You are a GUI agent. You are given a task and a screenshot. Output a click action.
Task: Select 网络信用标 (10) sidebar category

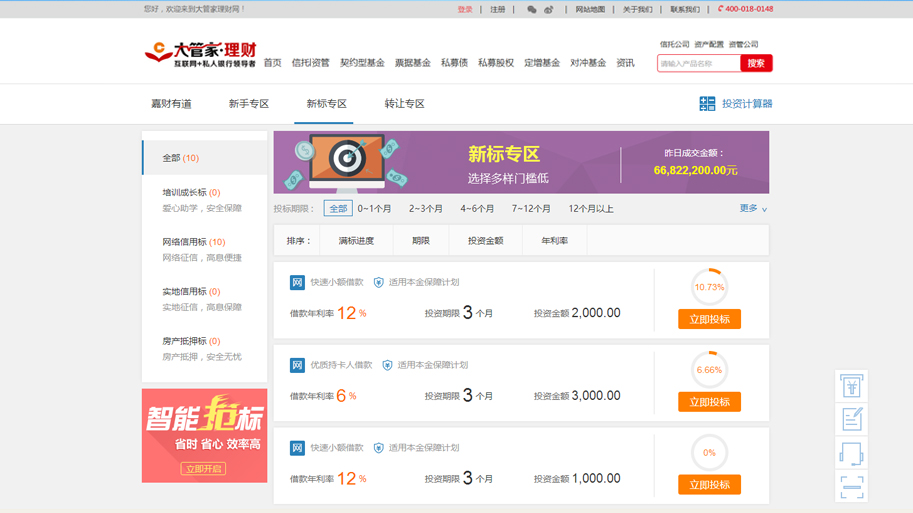coord(193,242)
